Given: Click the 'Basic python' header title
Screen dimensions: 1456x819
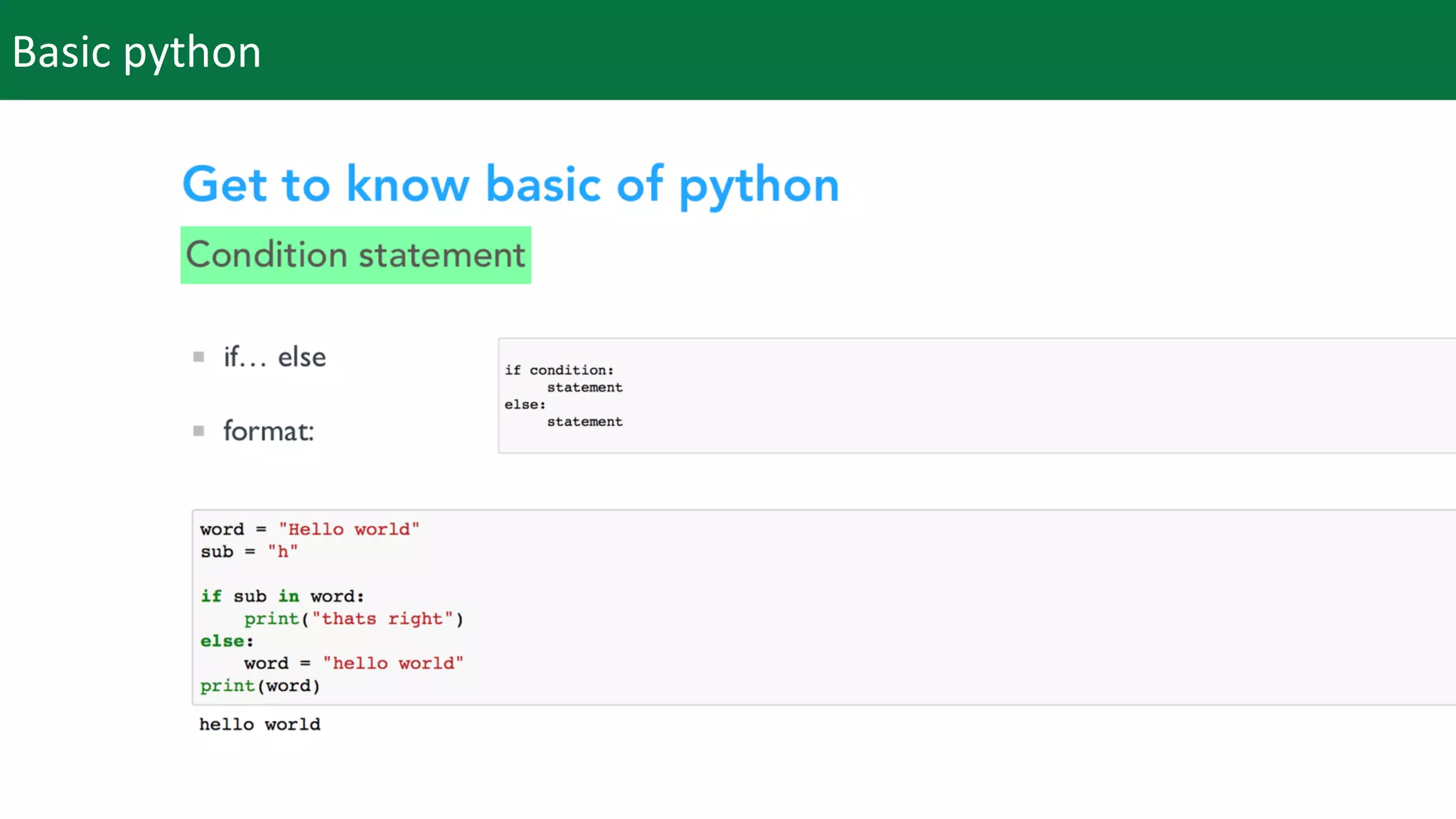Looking at the screenshot, I should point(136,53).
